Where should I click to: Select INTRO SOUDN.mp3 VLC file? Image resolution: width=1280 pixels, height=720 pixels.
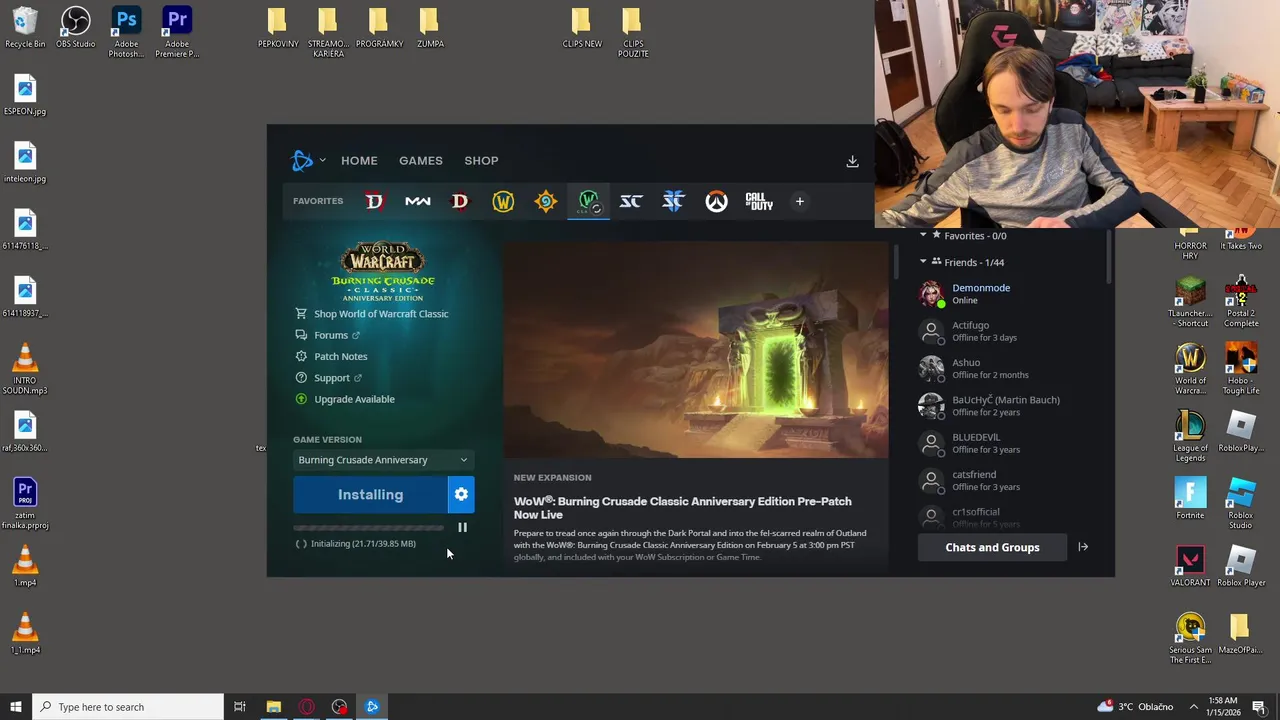tap(25, 369)
